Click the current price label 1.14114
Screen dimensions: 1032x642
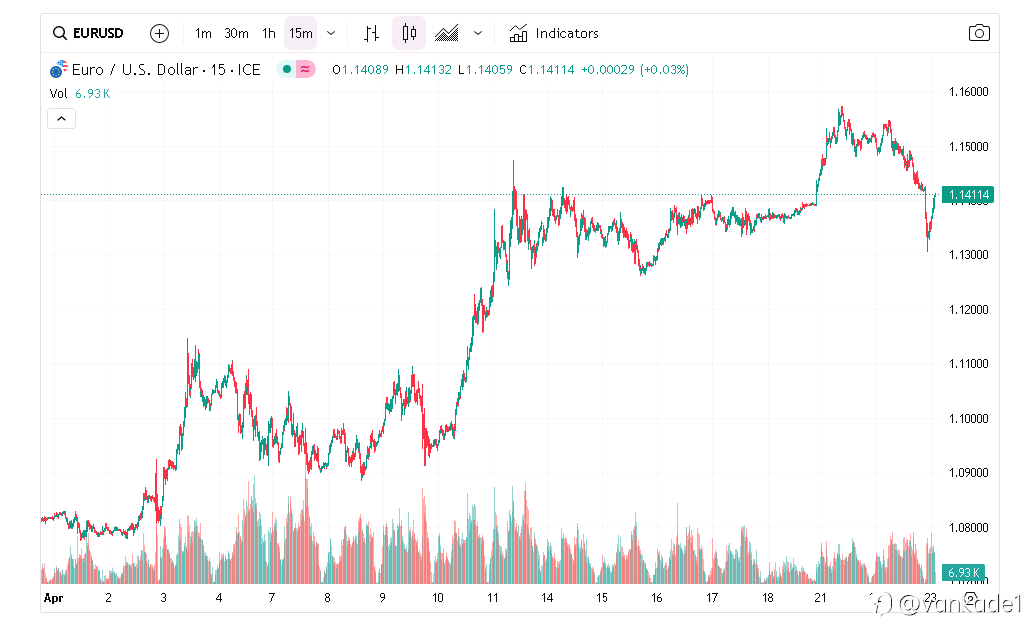pyautogui.click(x=968, y=195)
